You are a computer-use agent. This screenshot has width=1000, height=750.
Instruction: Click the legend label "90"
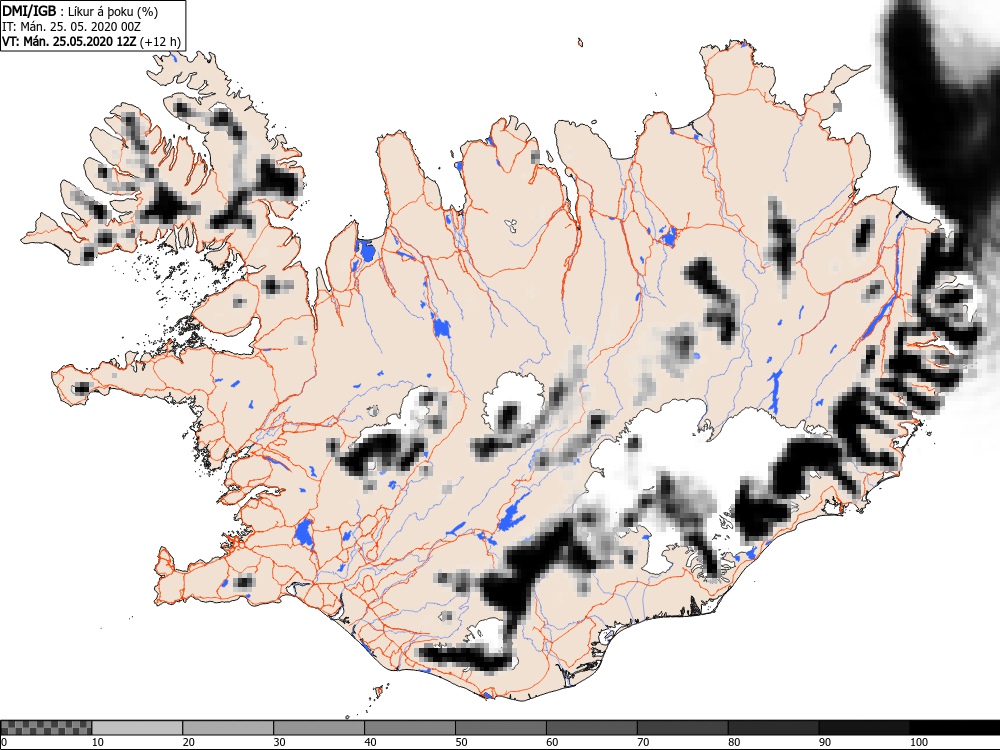click(825, 742)
